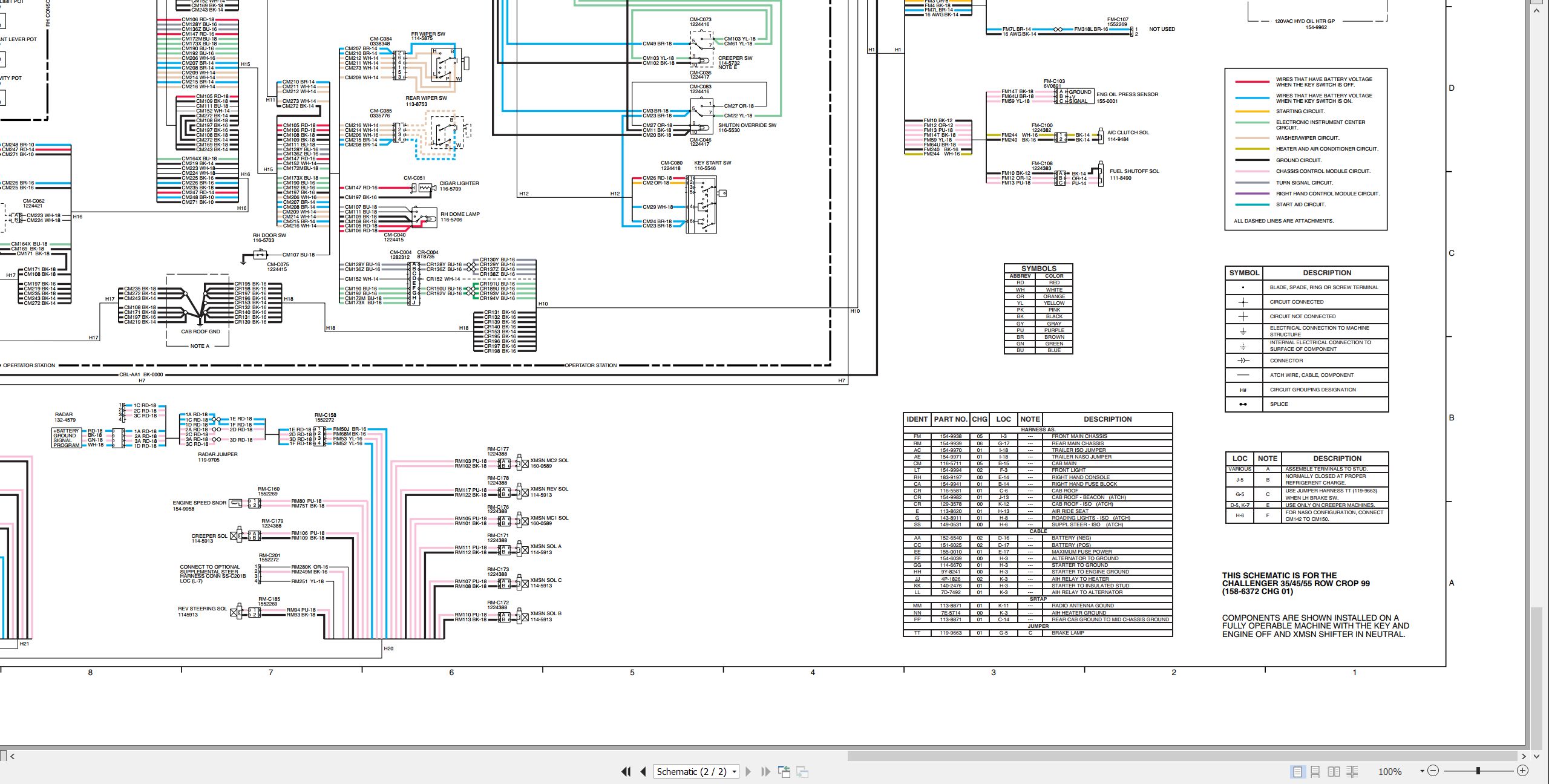The height and width of the screenshot is (784, 1549).
Task: Click the 120VAC HYD OIL HTR GP label
Action: tap(1305, 21)
